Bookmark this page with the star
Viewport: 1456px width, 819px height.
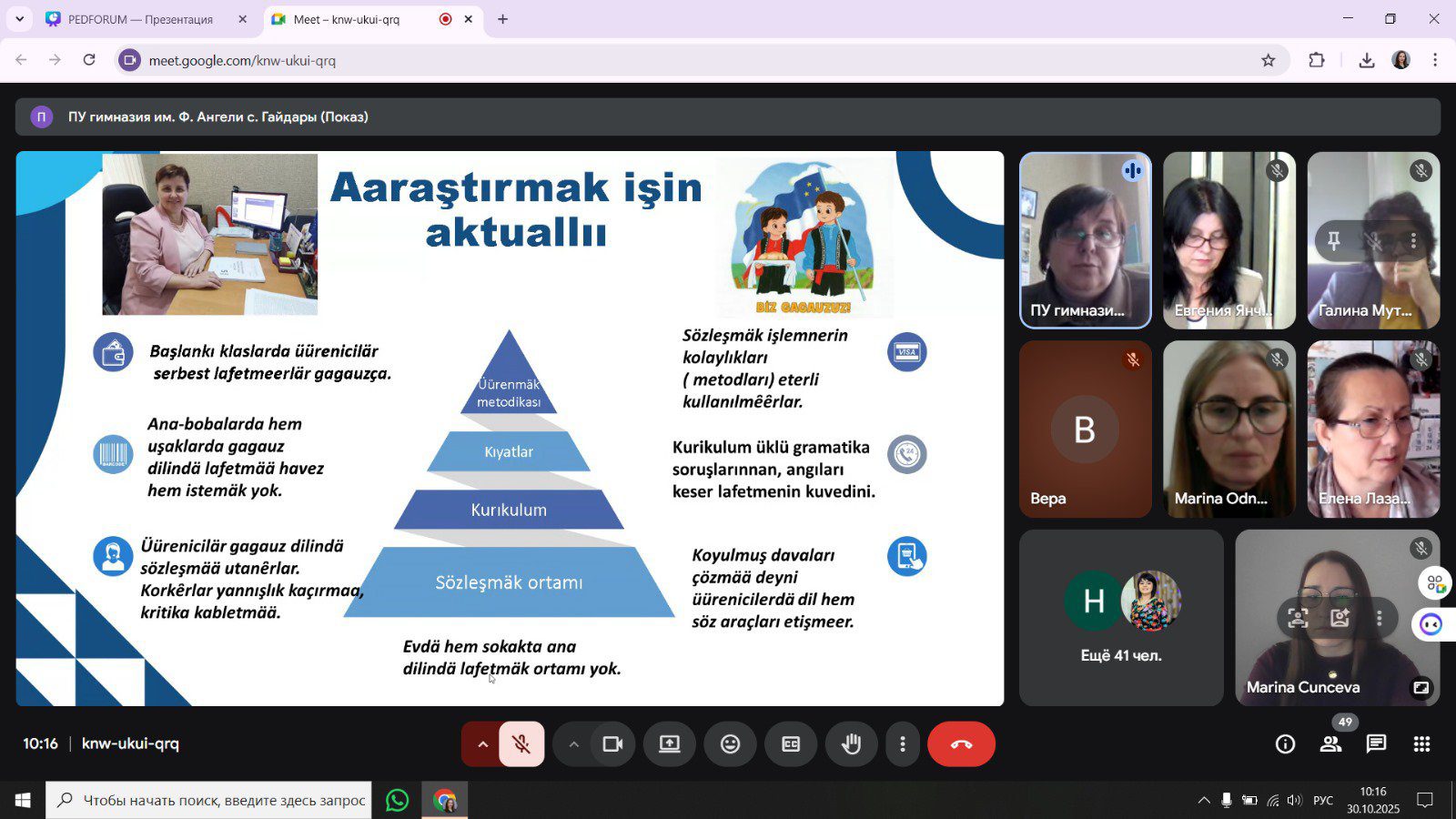coord(1268,61)
